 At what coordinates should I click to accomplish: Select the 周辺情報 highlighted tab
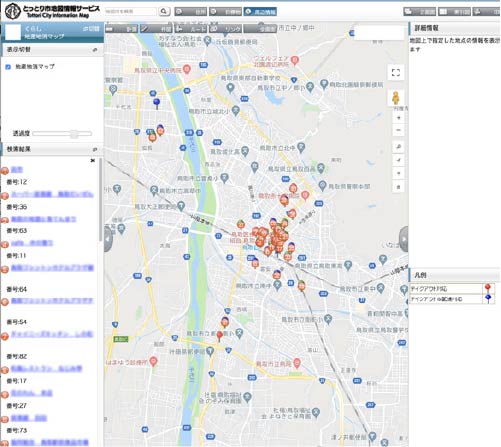pyautogui.click(x=260, y=12)
